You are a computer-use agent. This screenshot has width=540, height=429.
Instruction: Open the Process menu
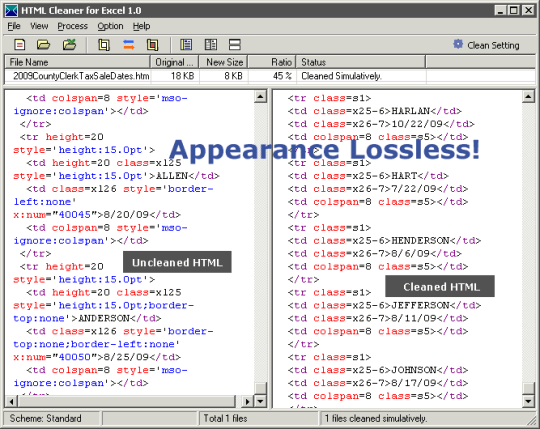pos(72,26)
